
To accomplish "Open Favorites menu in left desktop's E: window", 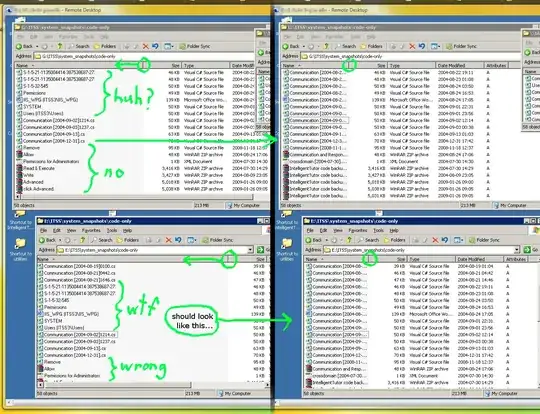I will (x=91, y=230).
